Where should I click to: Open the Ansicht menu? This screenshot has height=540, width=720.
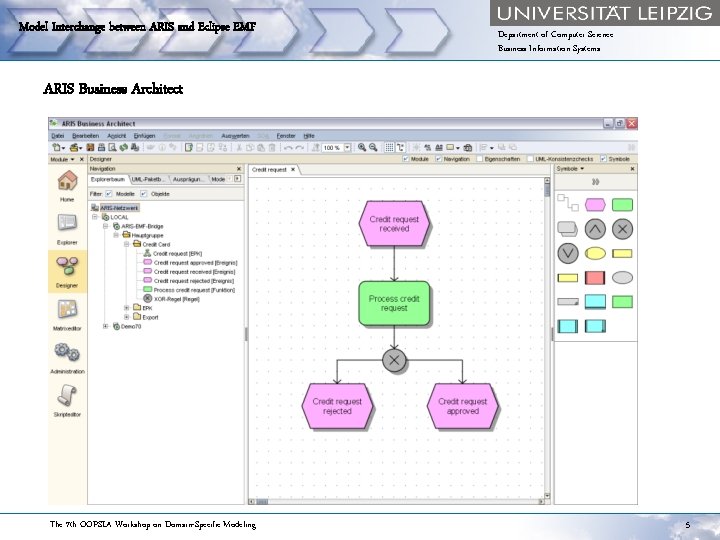[117, 136]
